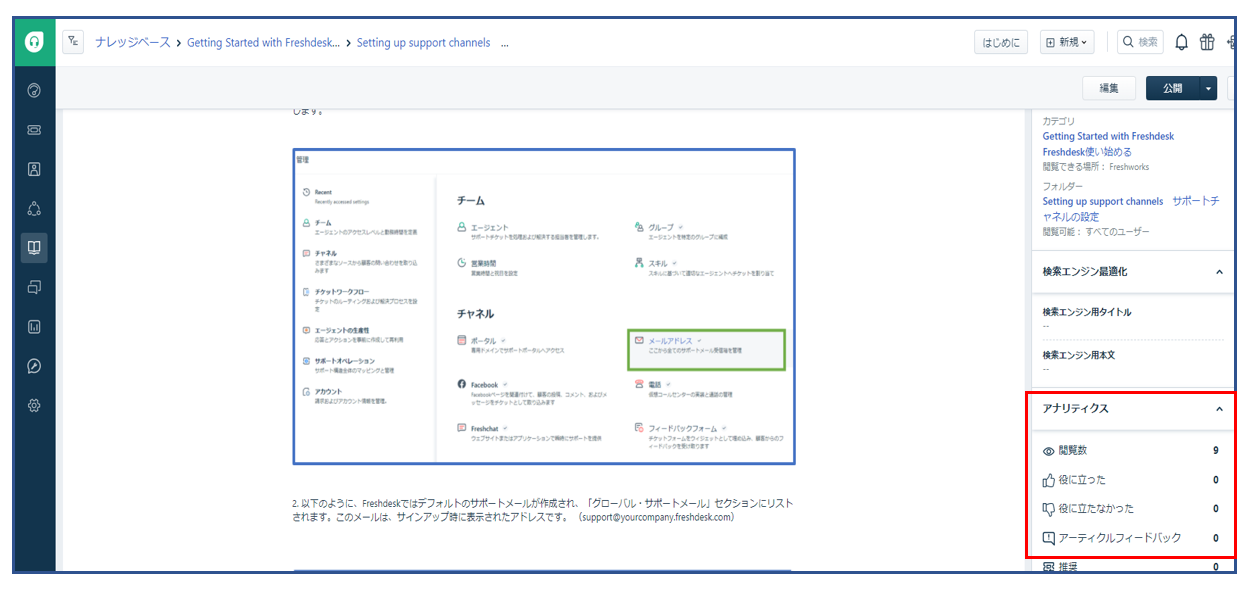The width and height of the screenshot is (1257, 590).
Task: Click the Freshdesk headphone logo
Action: (34, 42)
